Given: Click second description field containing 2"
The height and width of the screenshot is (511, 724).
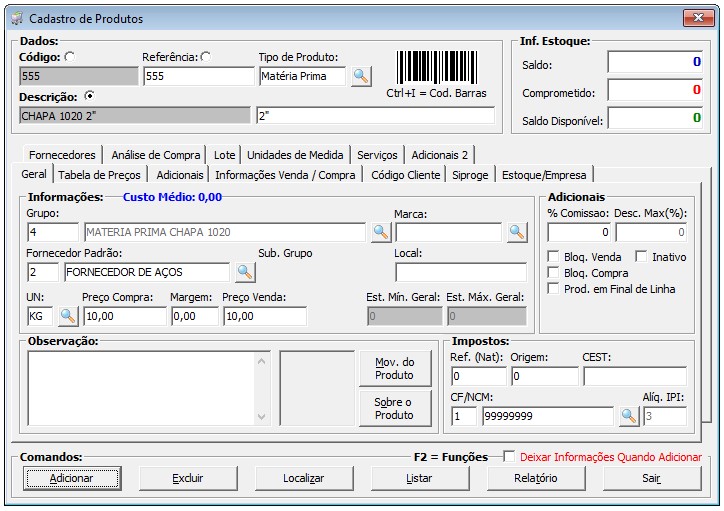Looking at the screenshot, I should 375,115.
